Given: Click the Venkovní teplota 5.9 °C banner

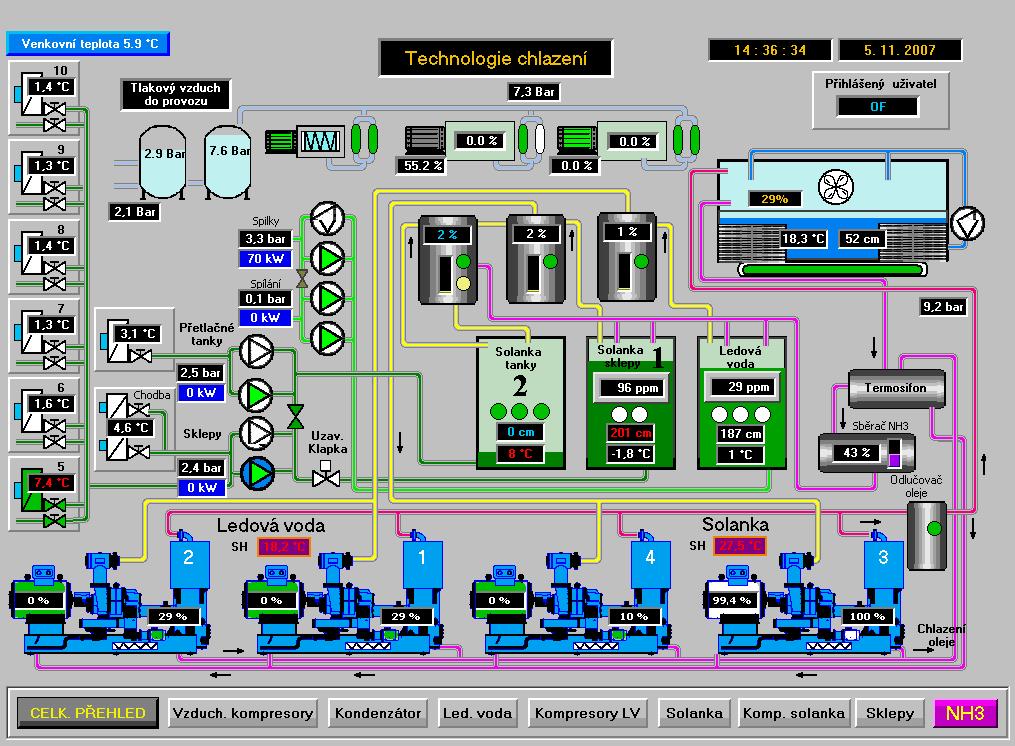Looking at the screenshot, I should click(88, 43).
